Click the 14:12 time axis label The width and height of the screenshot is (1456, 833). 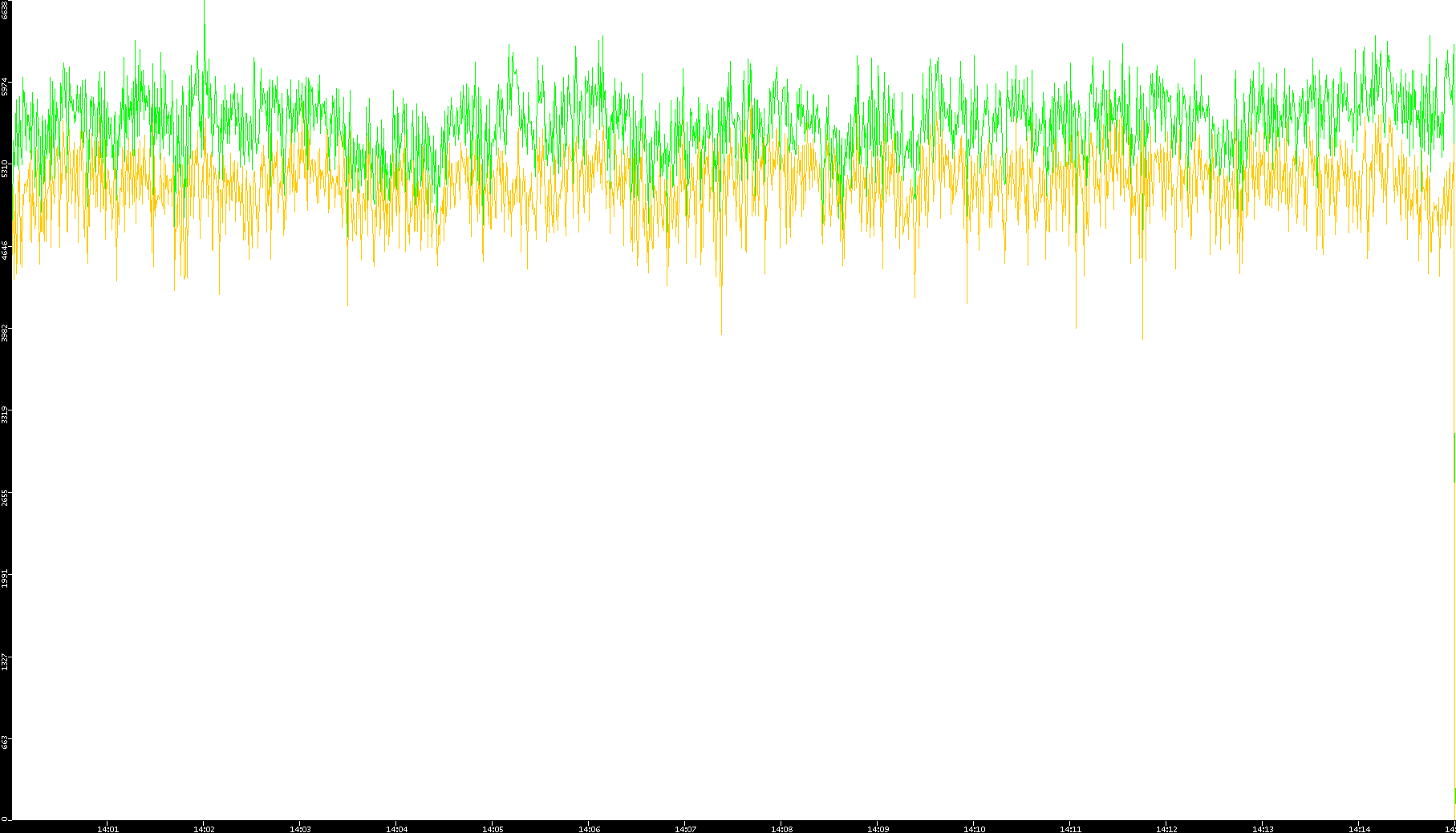(1166, 829)
